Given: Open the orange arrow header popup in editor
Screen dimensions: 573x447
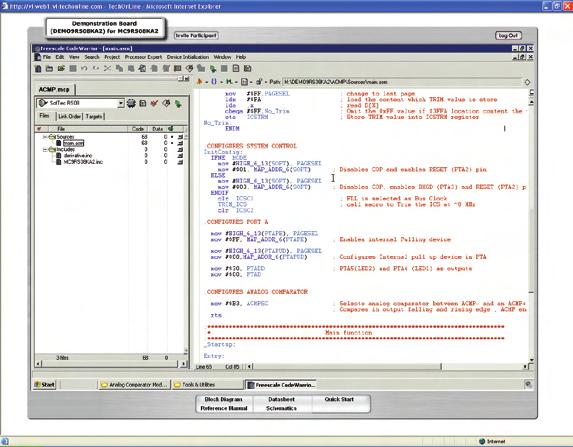Looking at the screenshot, I should point(201,82).
